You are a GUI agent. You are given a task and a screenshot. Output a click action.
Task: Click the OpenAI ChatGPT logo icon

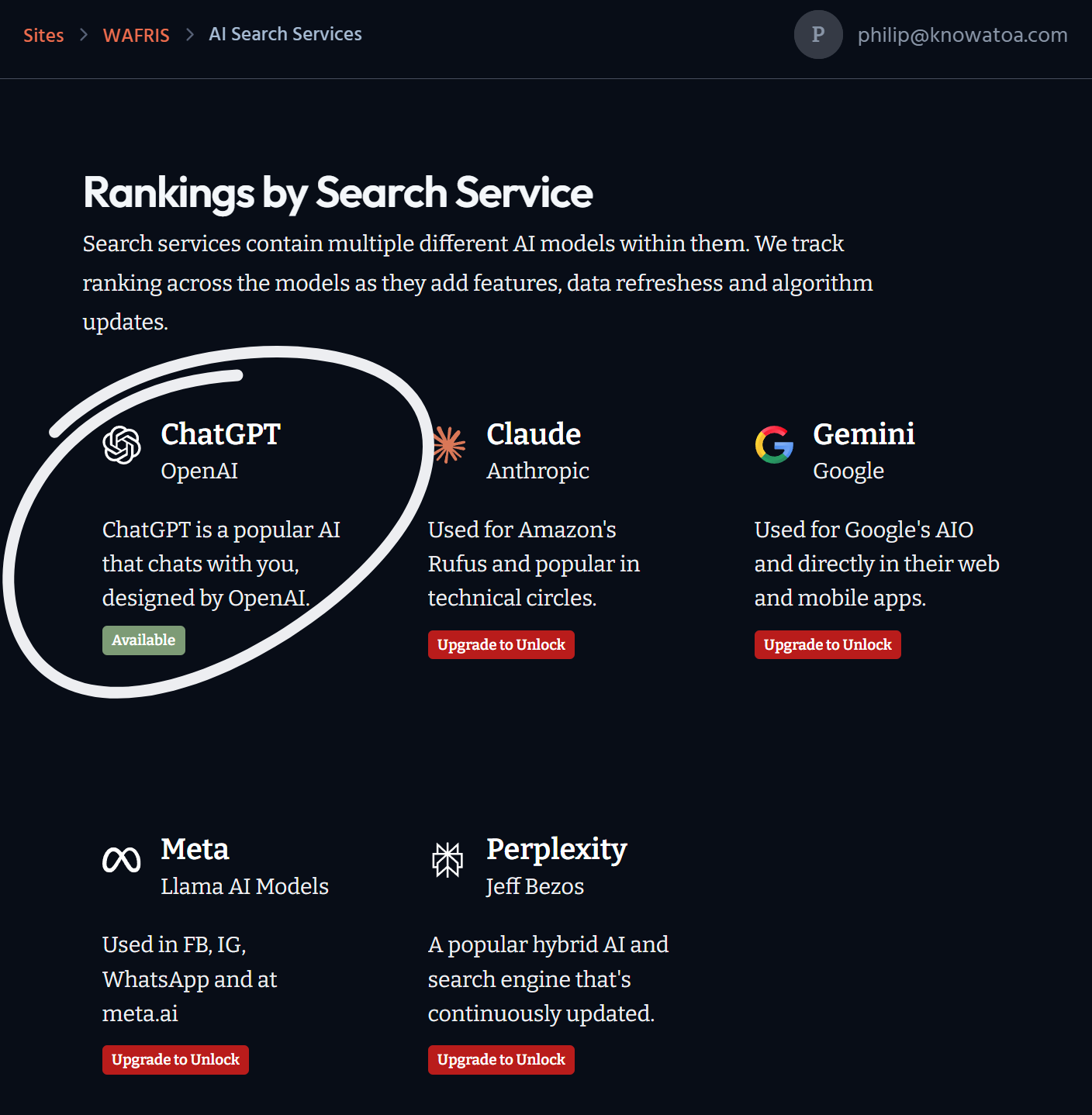click(122, 445)
